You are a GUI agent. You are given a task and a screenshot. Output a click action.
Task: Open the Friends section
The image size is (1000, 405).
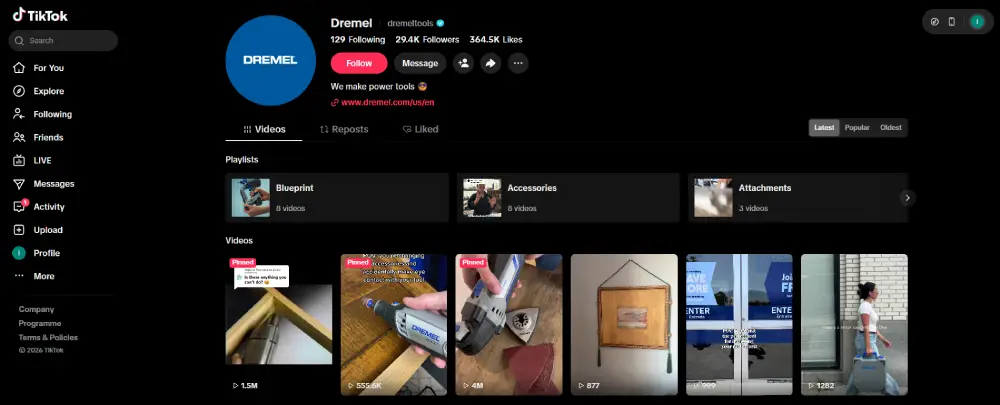pyautogui.click(x=38, y=137)
